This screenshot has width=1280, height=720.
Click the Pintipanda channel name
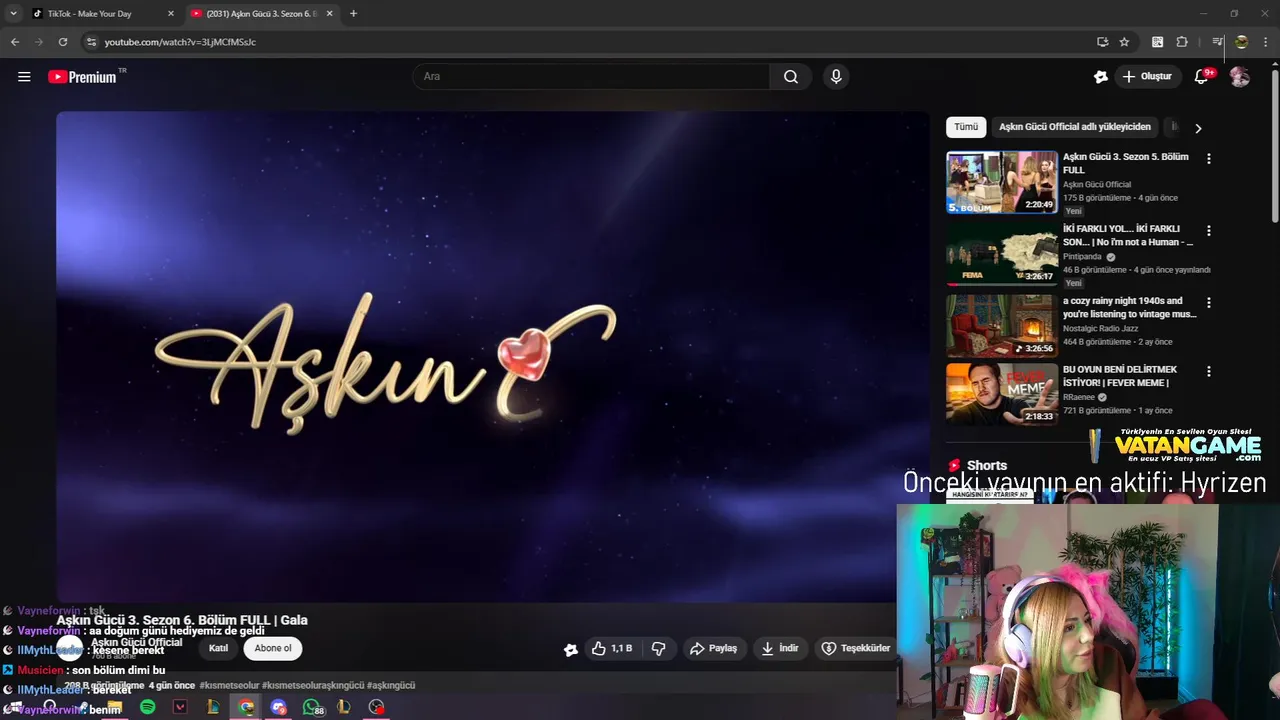[1083, 257]
